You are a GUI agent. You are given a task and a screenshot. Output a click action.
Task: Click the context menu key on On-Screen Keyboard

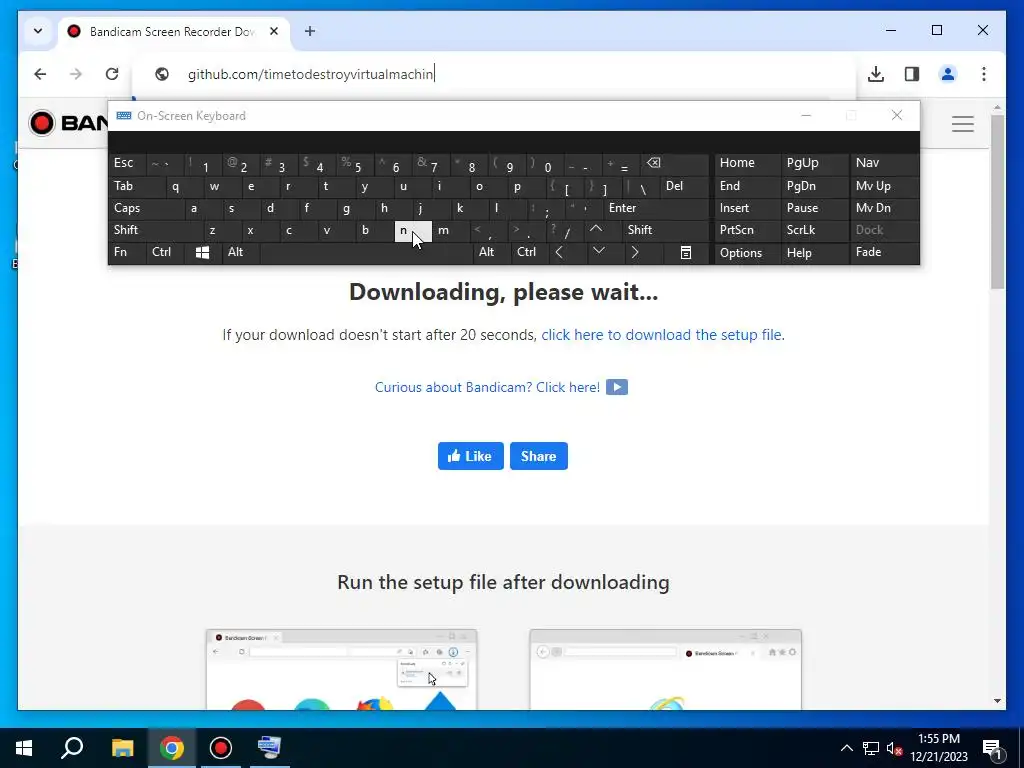686,252
